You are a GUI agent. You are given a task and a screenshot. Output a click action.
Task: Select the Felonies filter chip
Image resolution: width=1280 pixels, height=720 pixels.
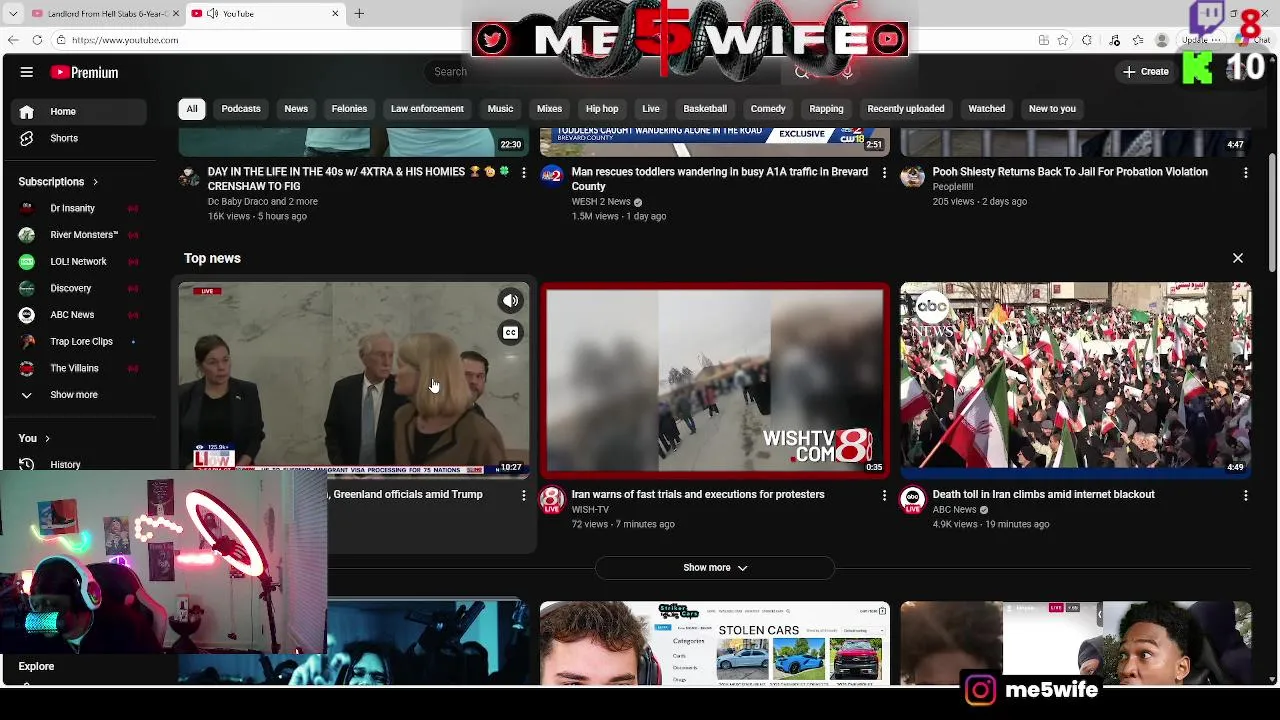click(x=349, y=108)
